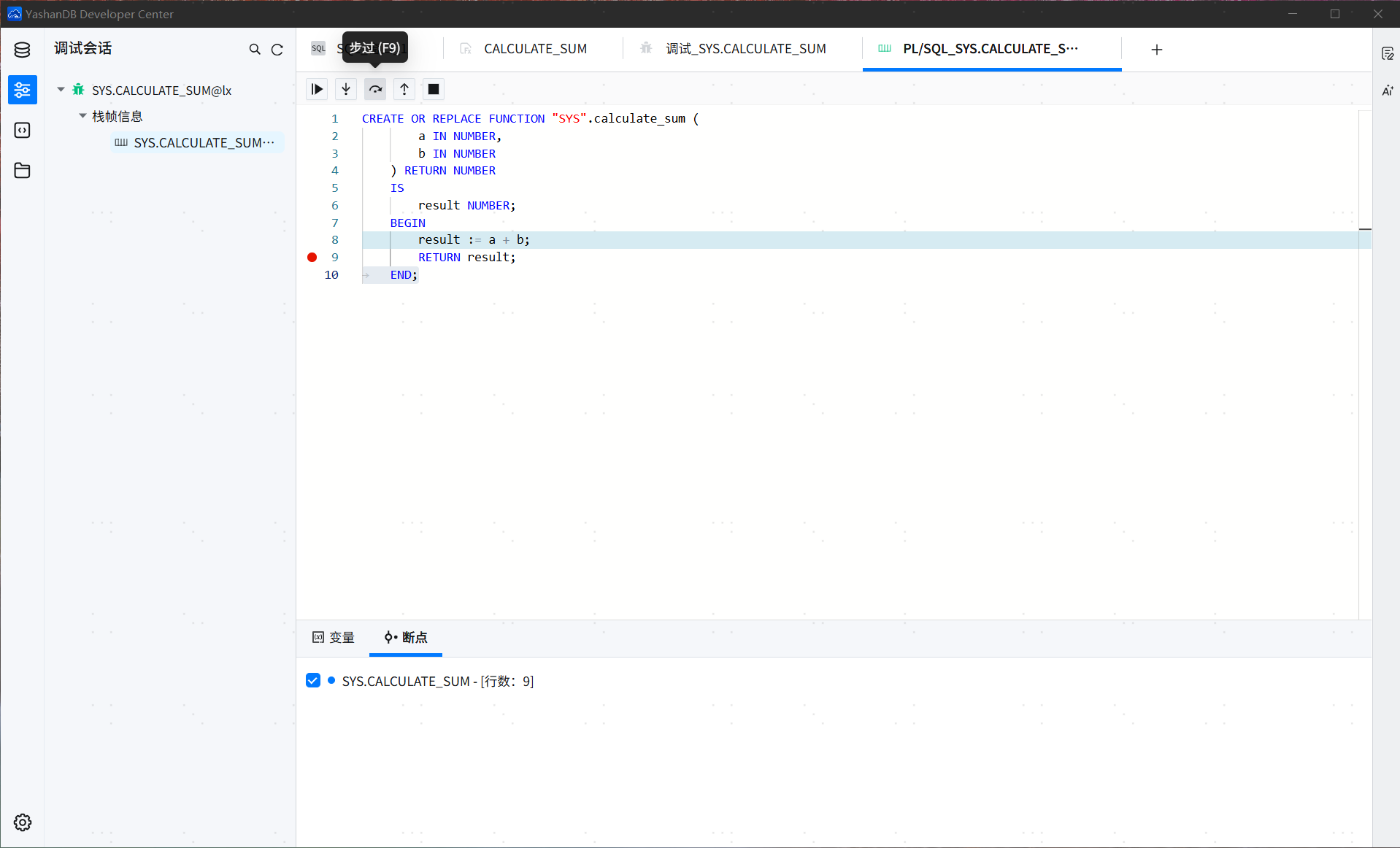Click the step into arrow icon
Image resolution: width=1400 pixels, height=848 pixels.
click(x=346, y=89)
